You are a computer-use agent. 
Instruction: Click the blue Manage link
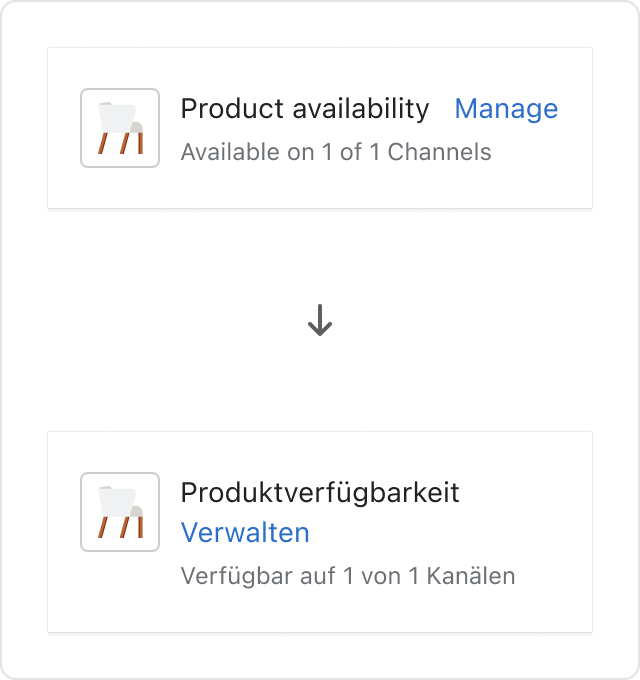point(506,108)
